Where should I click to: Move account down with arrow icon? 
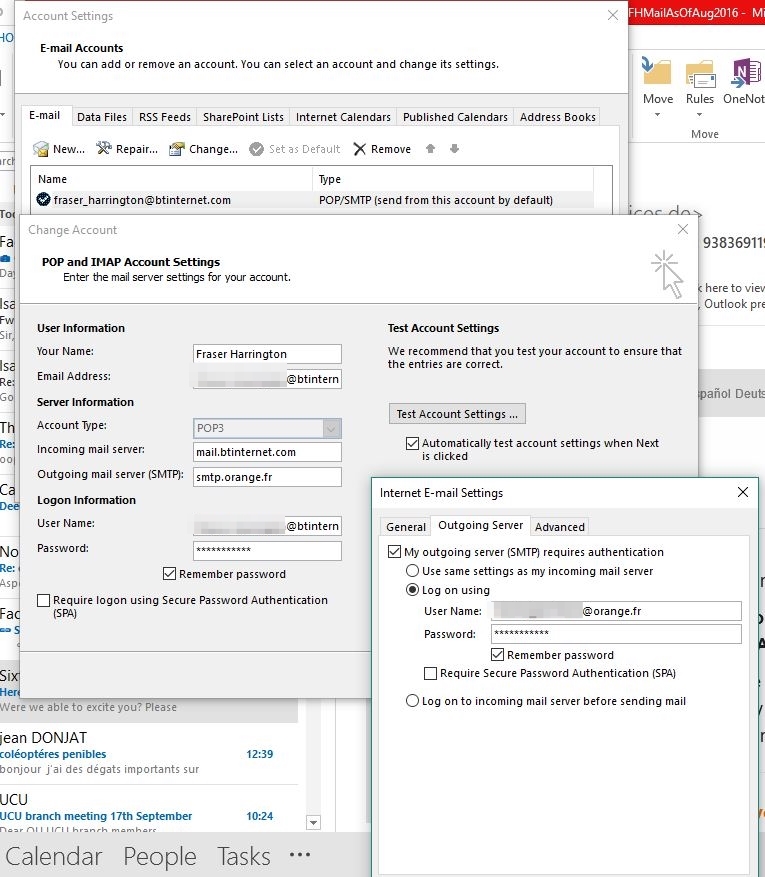[x=454, y=149]
